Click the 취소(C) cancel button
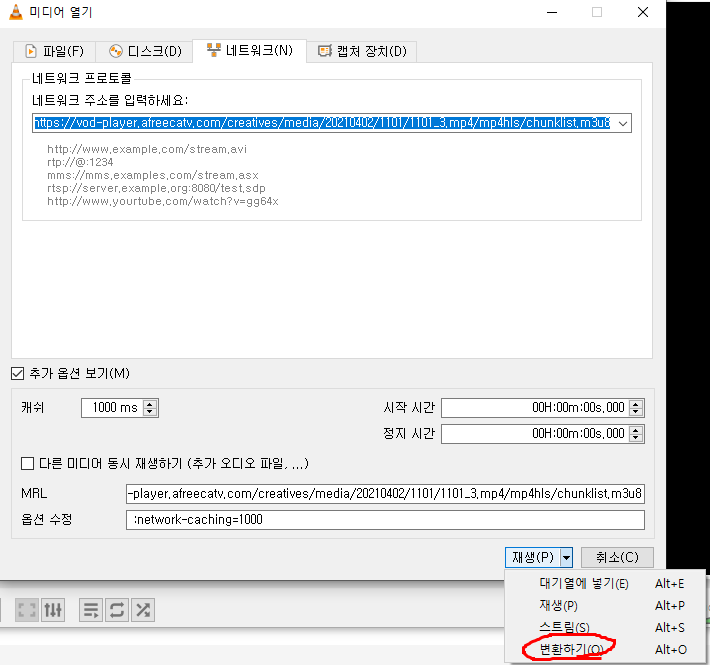Image resolution: width=710 pixels, height=665 pixels. pos(617,557)
